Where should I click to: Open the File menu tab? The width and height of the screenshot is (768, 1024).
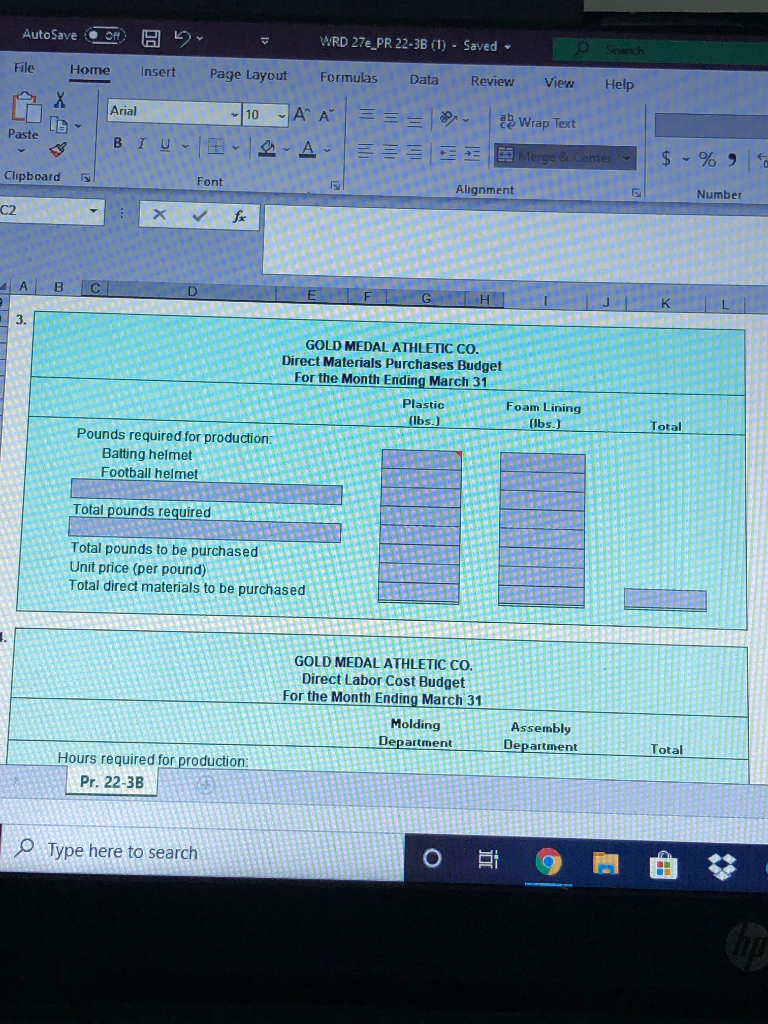click(x=24, y=67)
